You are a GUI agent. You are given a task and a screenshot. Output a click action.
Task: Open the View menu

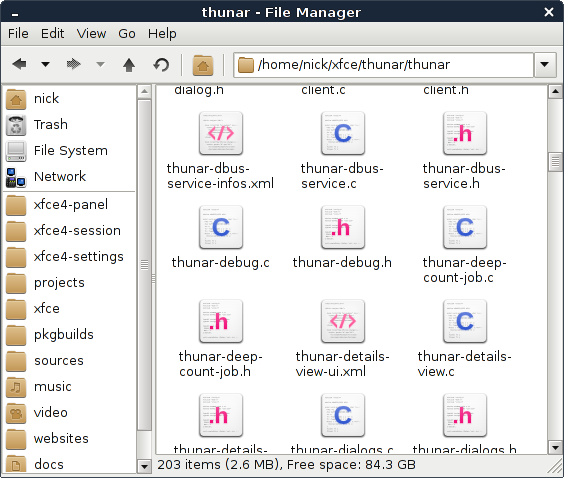click(91, 34)
